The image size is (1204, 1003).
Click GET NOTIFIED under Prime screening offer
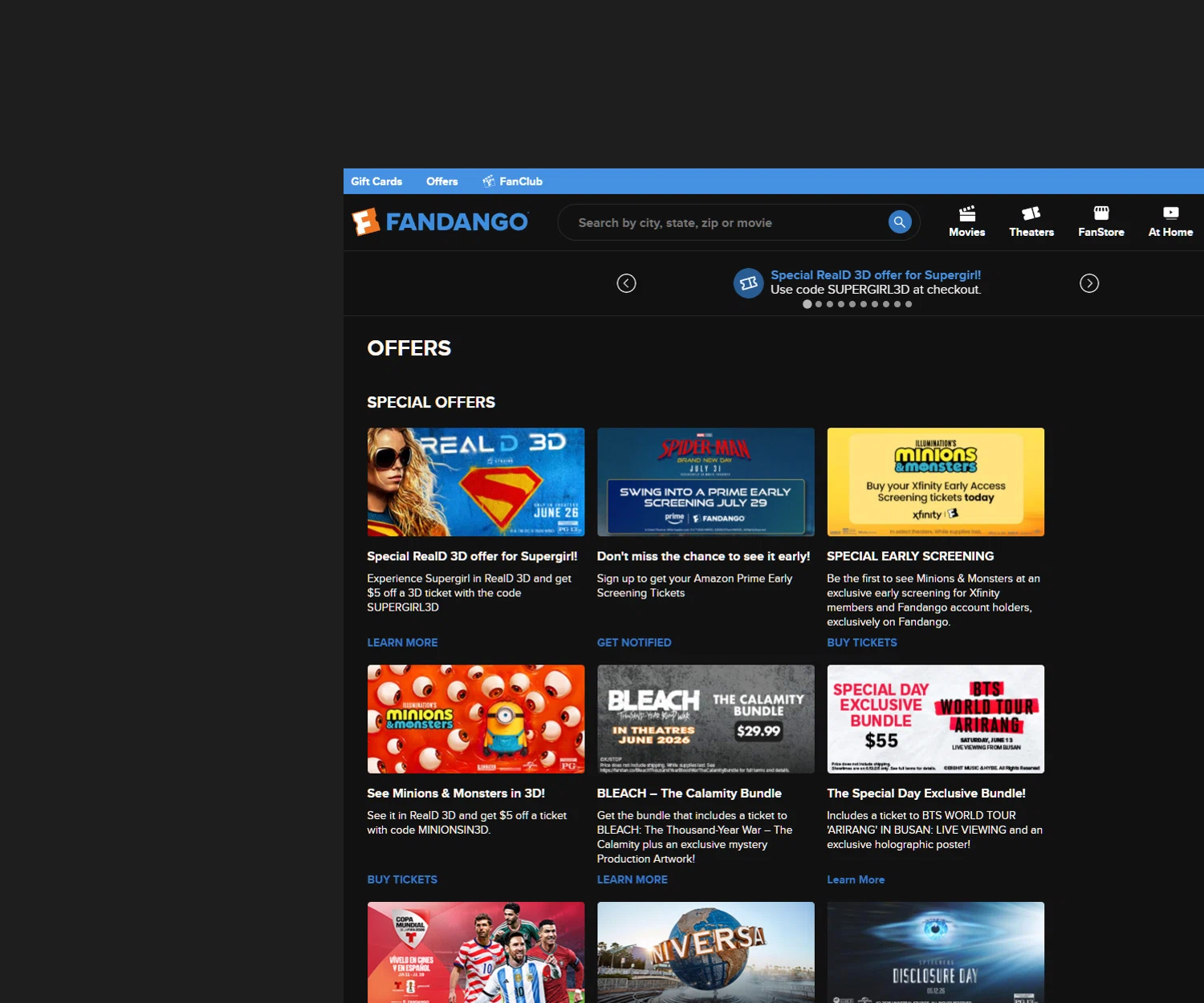tap(634, 643)
